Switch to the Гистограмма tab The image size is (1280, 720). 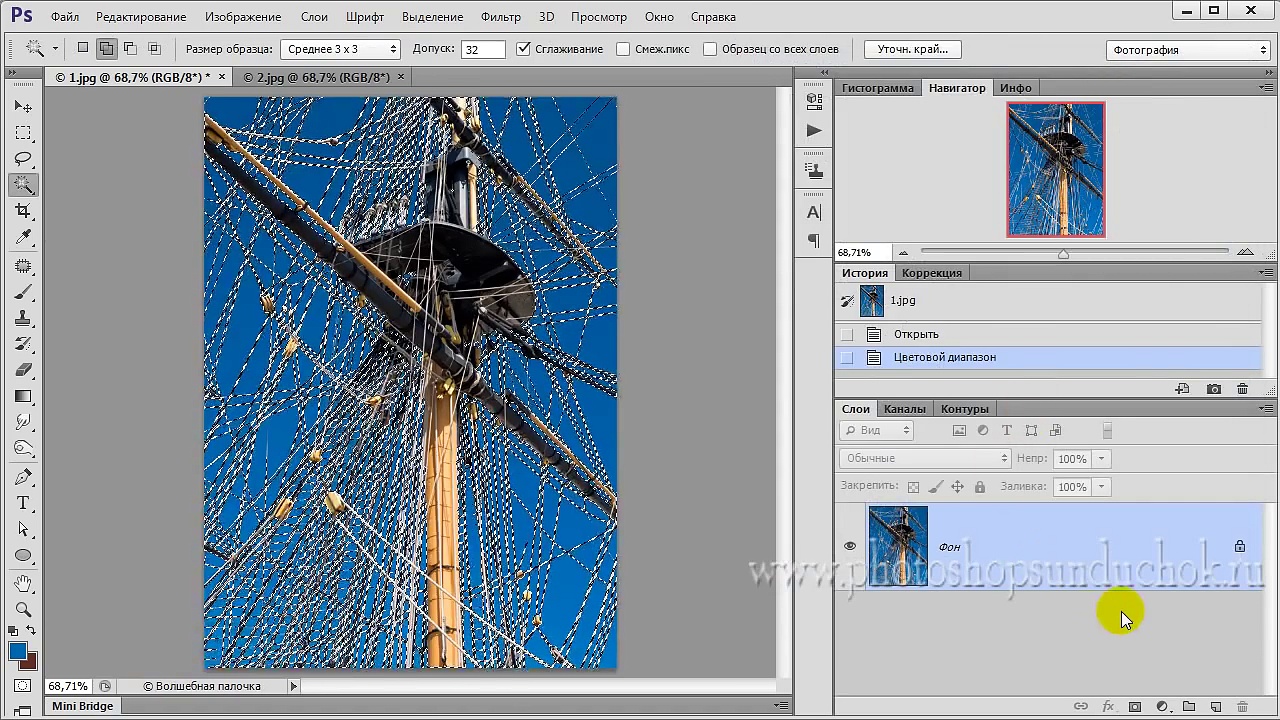[x=878, y=88]
